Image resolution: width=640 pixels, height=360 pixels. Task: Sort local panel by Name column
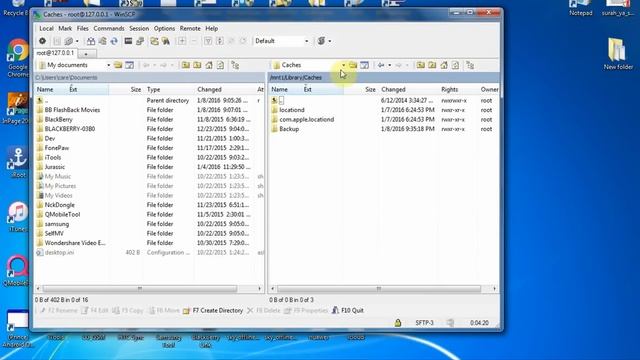[x=45, y=89]
